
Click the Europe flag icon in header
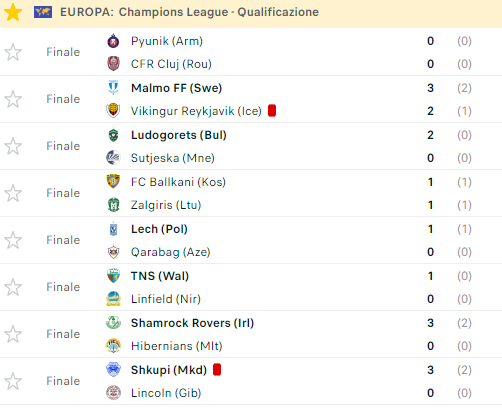tap(43, 12)
